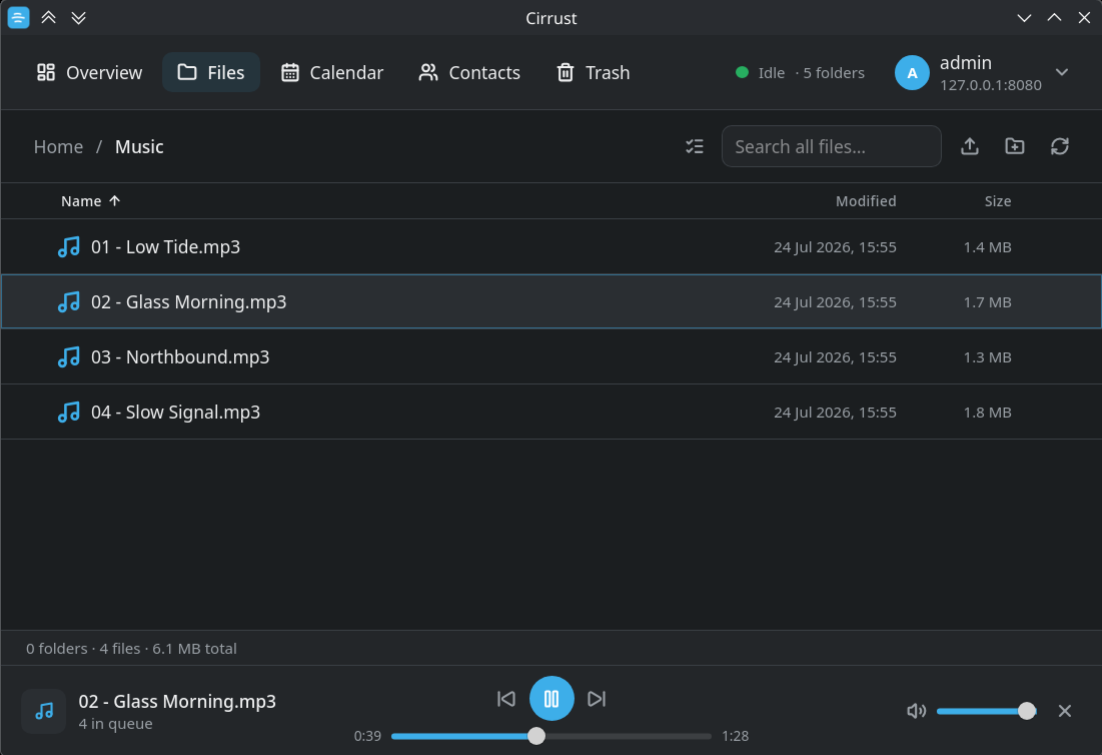Image resolution: width=1102 pixels, height=755 pixels.
Task: Click the volume slider handle
Action: click(1027, 711)
